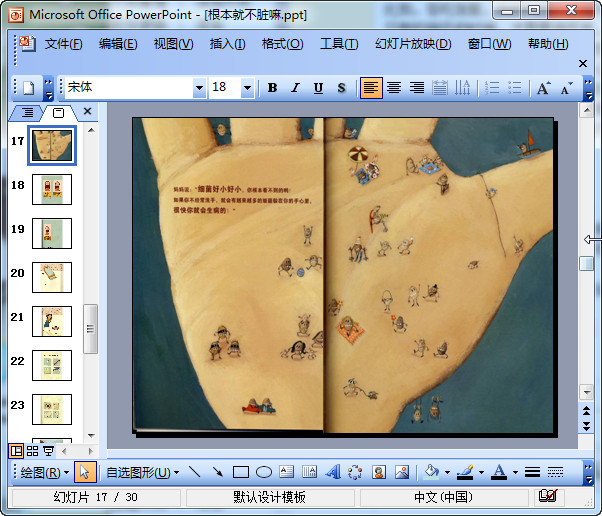Select the Line drawing tool
Viewport: 602px width, 516px height.
click(195, 472)
